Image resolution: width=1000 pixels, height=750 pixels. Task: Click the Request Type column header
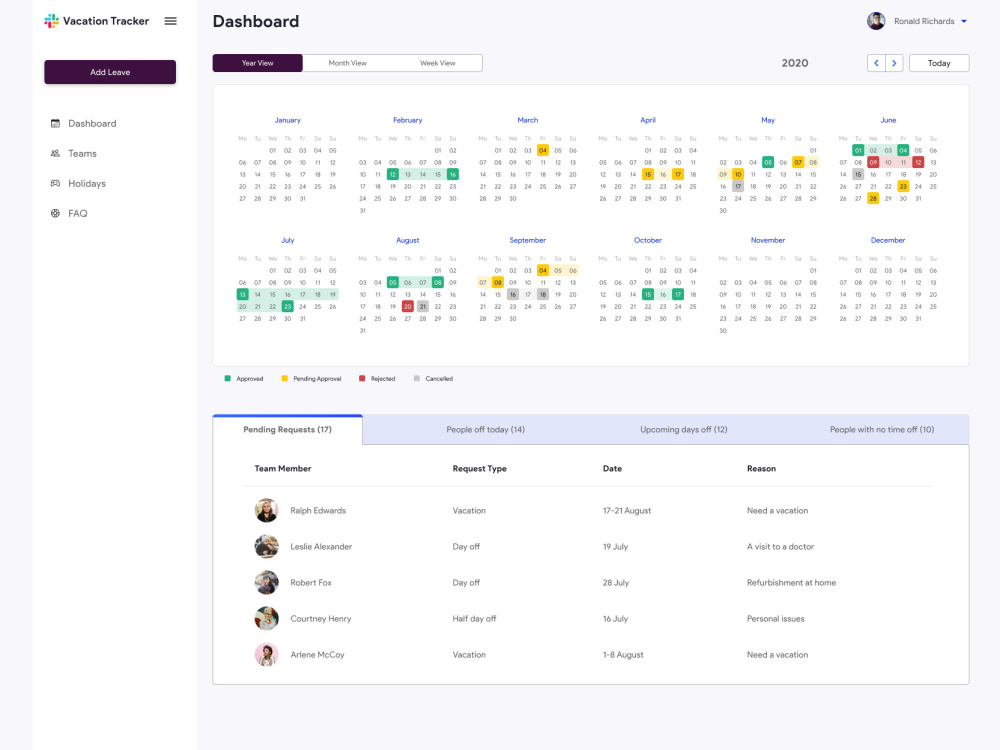480,469
